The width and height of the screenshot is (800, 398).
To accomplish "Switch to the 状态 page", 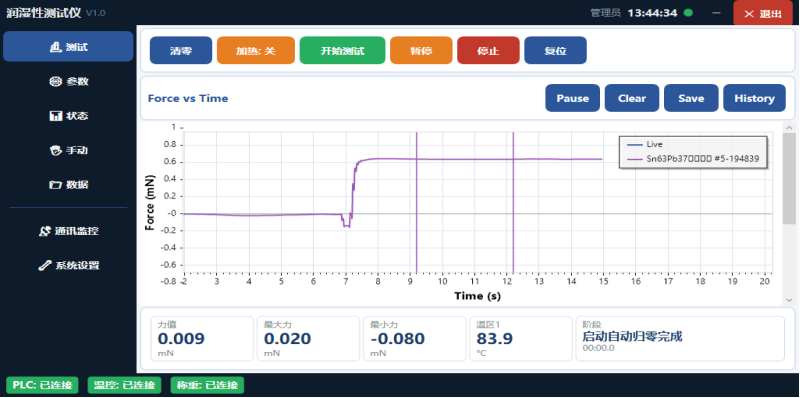I will pyautogui.click(x=68, y=116).
